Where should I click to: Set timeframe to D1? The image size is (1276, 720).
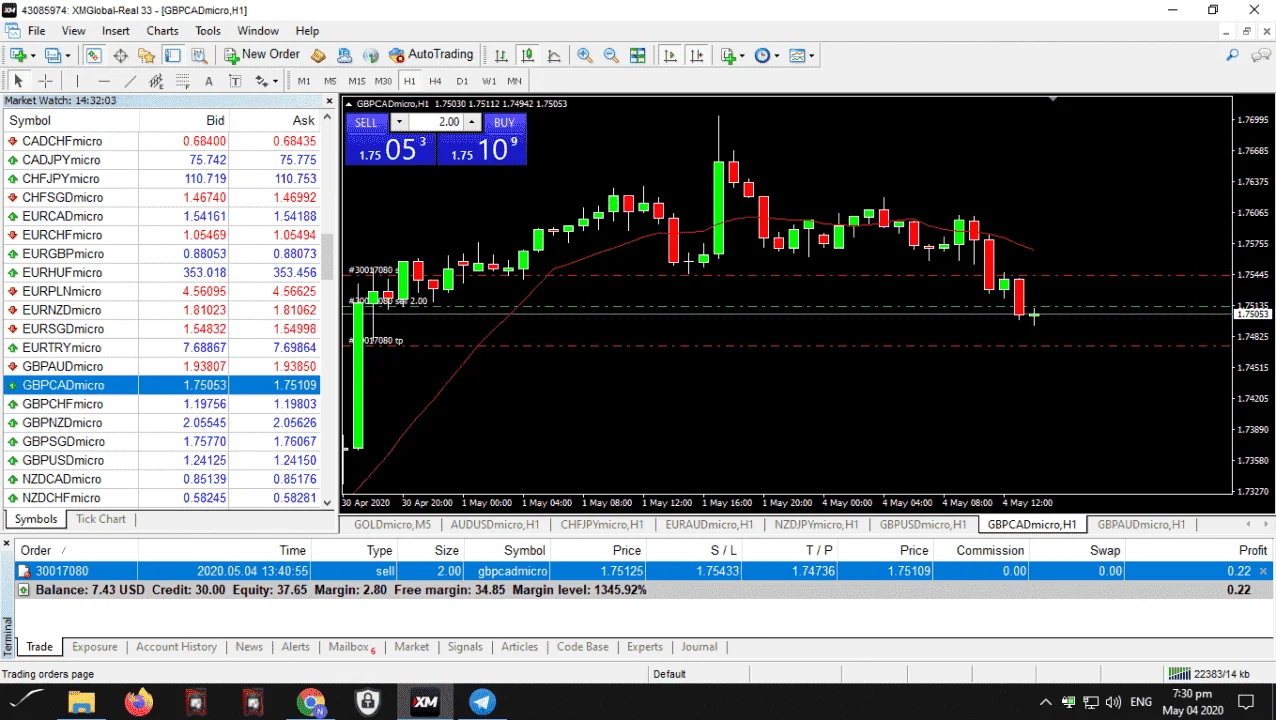[462, 81]
